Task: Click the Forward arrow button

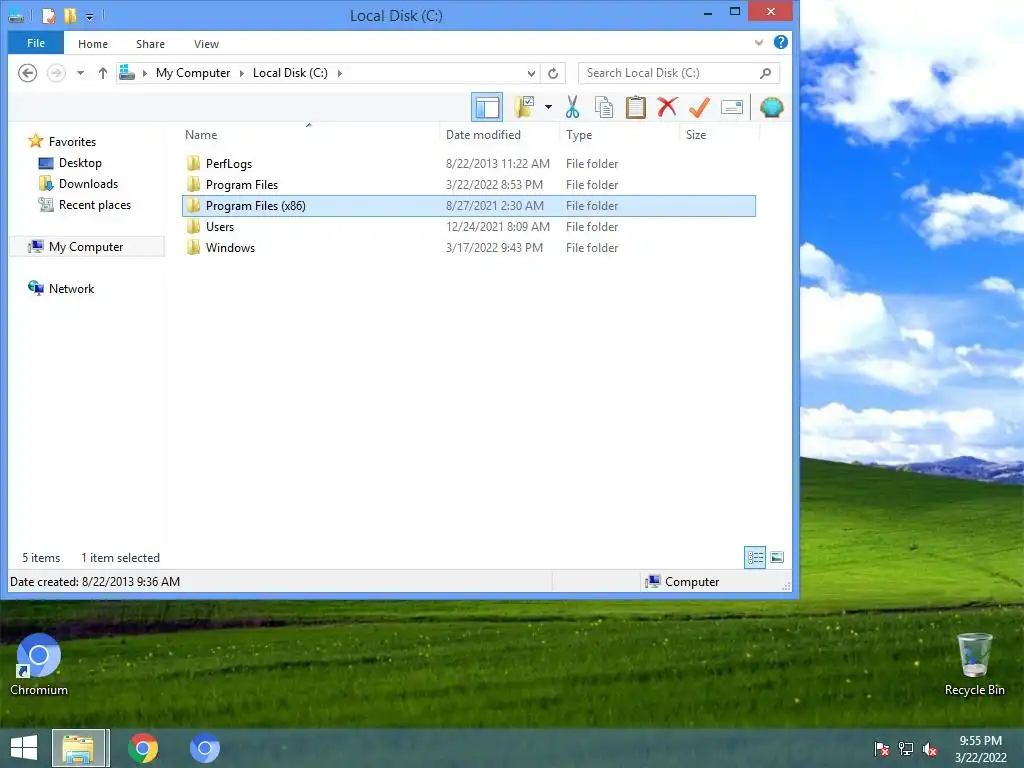Action: pyautogui.click(x=56, y=72)
